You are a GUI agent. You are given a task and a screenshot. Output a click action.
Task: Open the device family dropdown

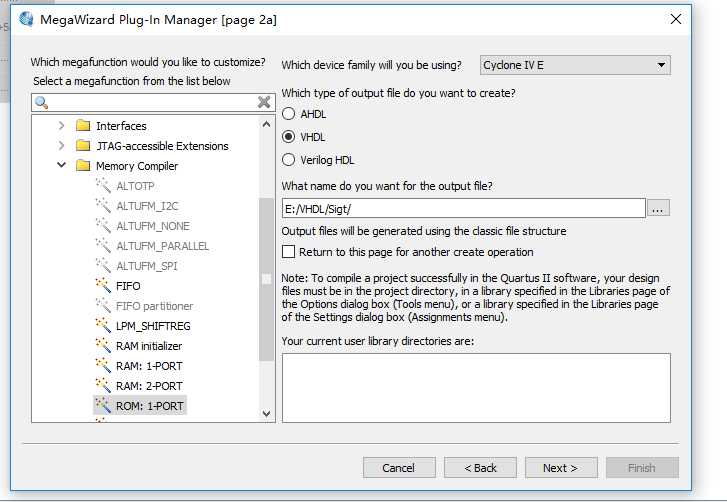point(575,65)
